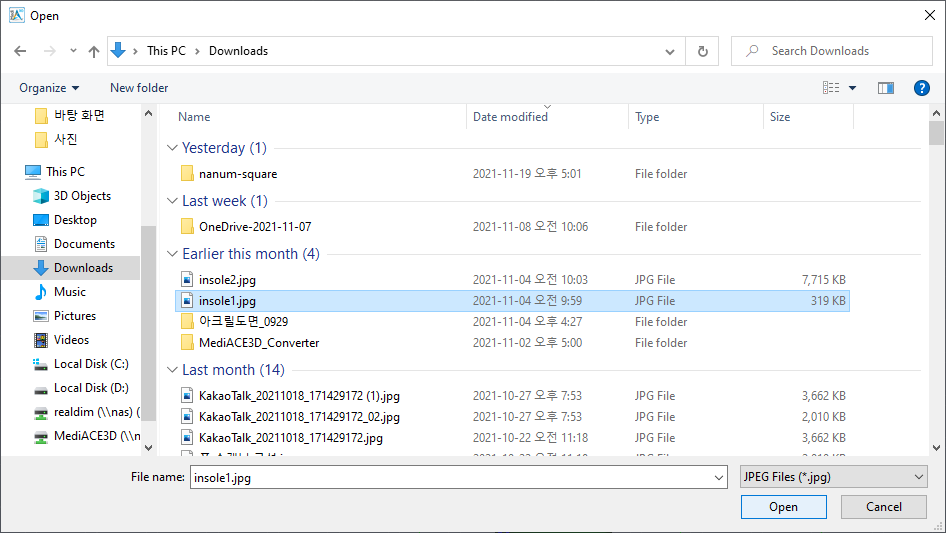Click New folder in toolbar

click(x=139, y=88)
